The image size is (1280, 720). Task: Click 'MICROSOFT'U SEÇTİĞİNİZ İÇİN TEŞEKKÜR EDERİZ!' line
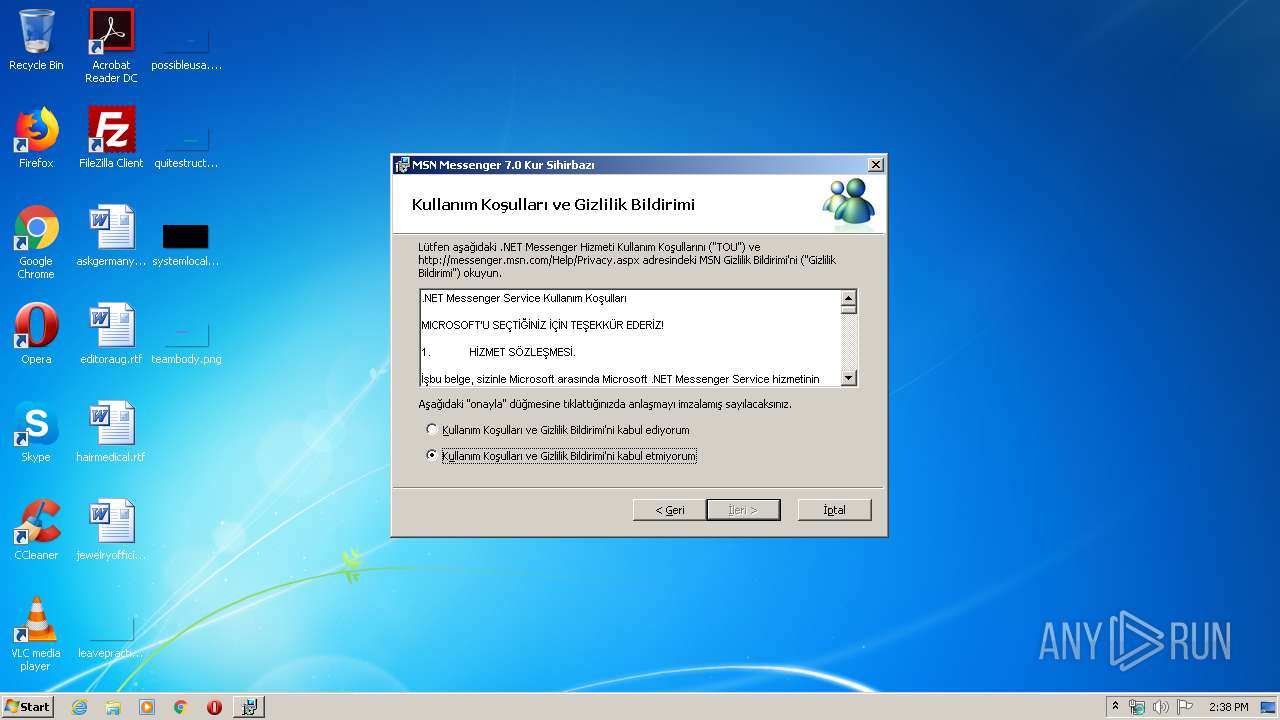point(542,325)
